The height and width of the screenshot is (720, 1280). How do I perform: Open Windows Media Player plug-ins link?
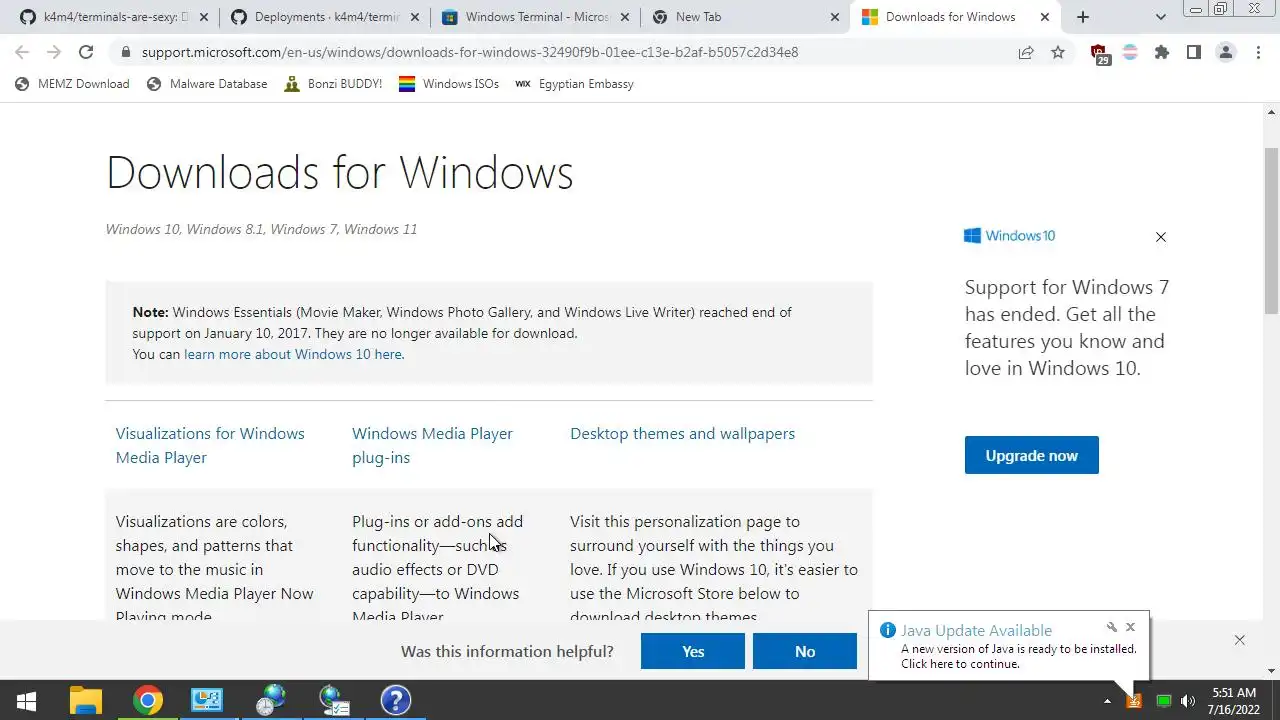coord(432,445)
